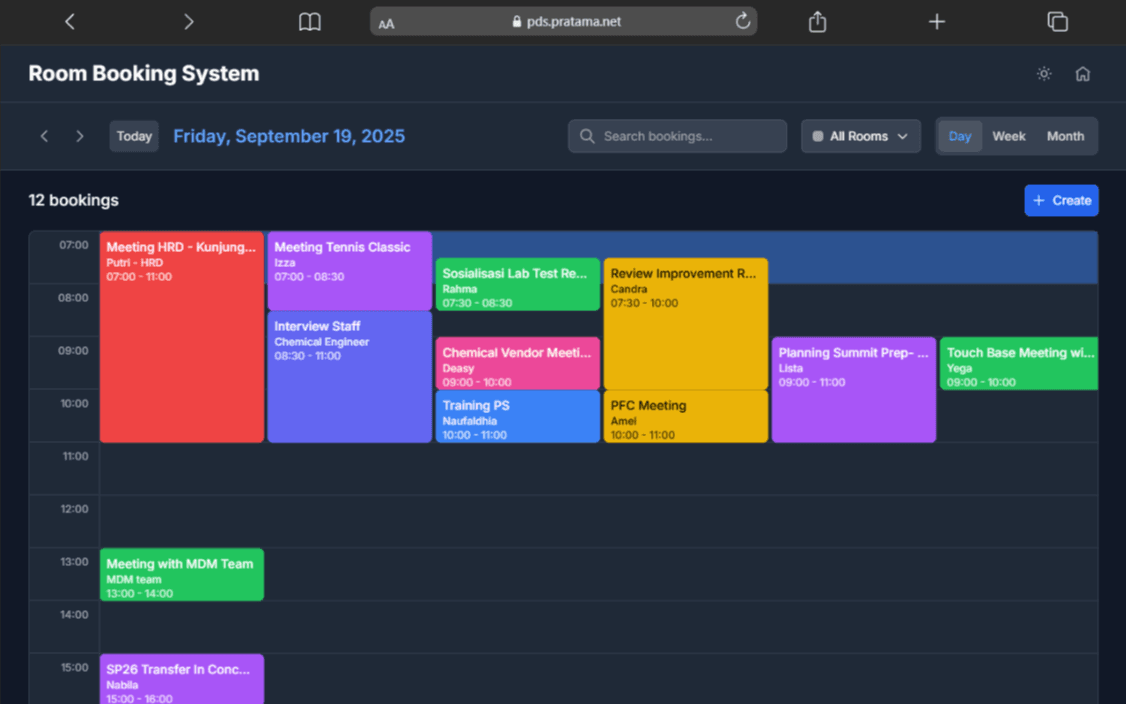Show all Safari tabs overview icon
This screenshot has width=1126, height=704.
click(x=1057, y=22)
